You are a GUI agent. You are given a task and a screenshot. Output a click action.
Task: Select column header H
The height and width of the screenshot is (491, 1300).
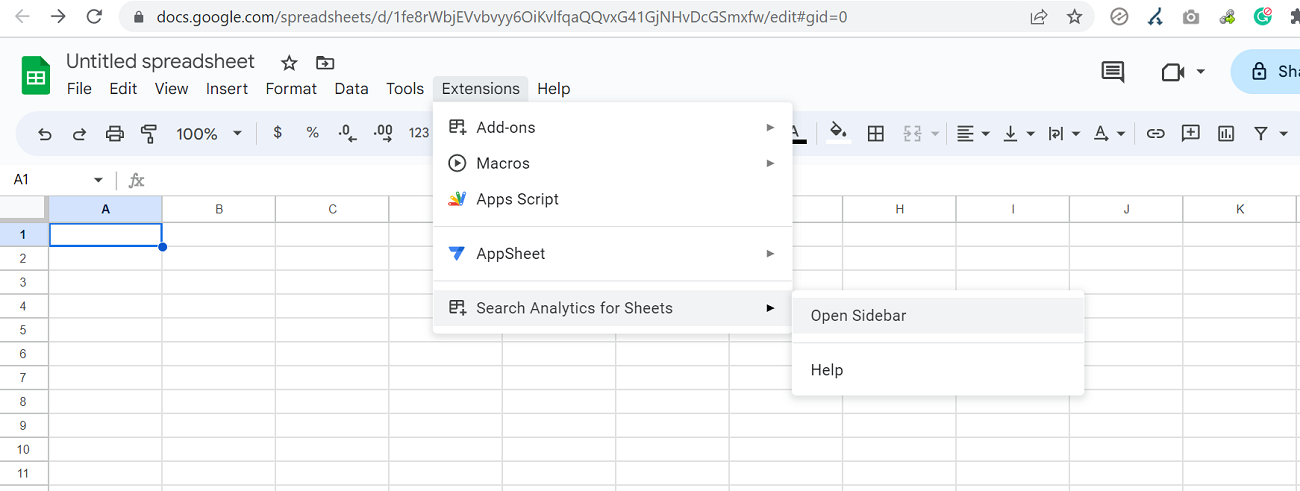pos(899,209)
